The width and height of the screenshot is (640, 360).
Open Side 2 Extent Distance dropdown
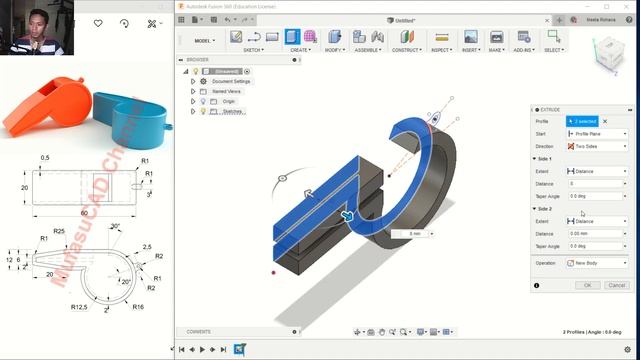(597, 221)
